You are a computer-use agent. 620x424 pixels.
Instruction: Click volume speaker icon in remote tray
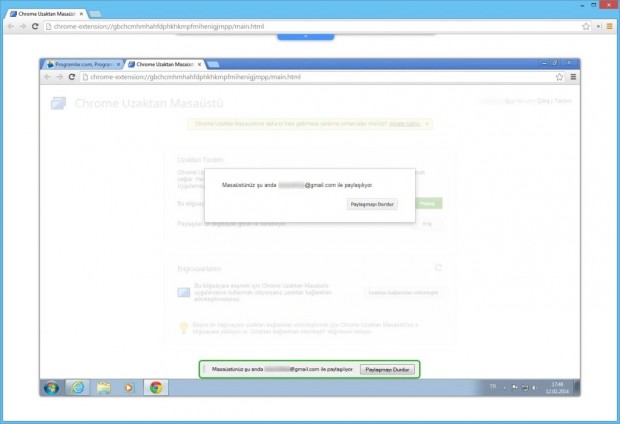click(x=534, y=388)
